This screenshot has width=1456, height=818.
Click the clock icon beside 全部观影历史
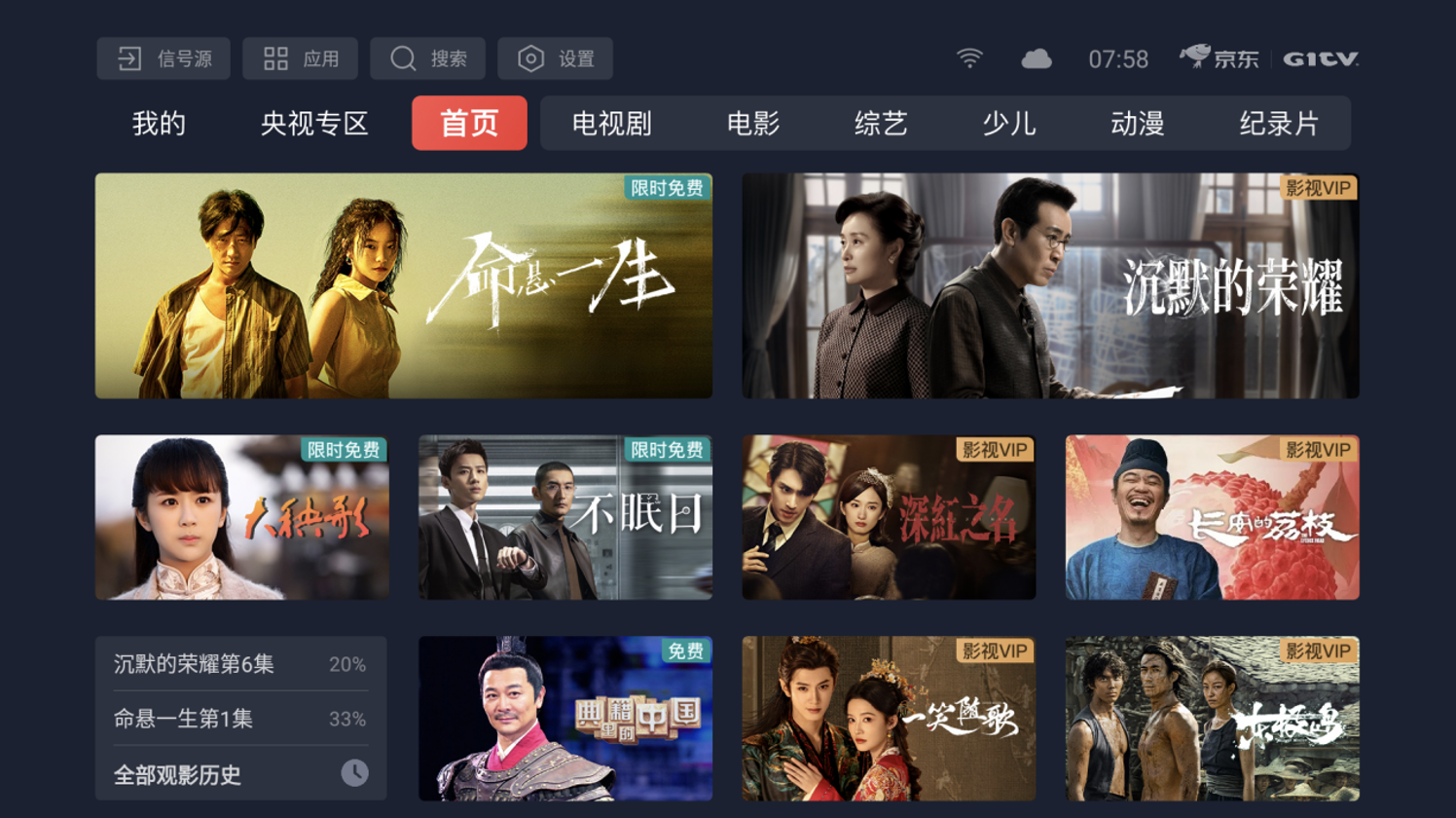tap(354, 773)
